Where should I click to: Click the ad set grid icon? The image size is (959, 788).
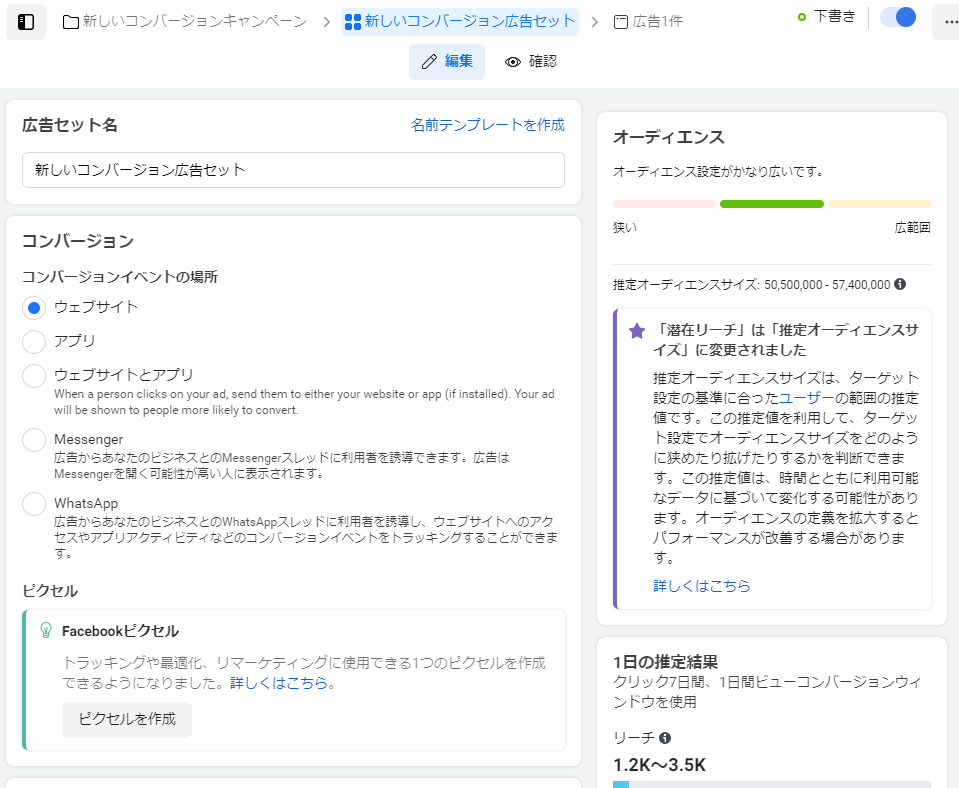tap(352, 22)
